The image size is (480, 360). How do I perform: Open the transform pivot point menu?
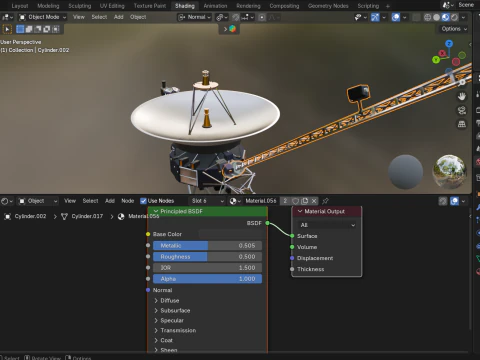[221, 17]
